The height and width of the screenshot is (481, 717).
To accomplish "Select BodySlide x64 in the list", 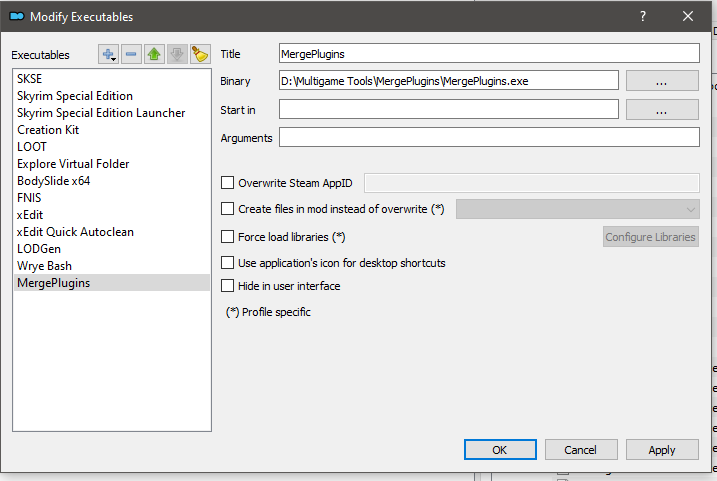I will (x=112, y=181).
